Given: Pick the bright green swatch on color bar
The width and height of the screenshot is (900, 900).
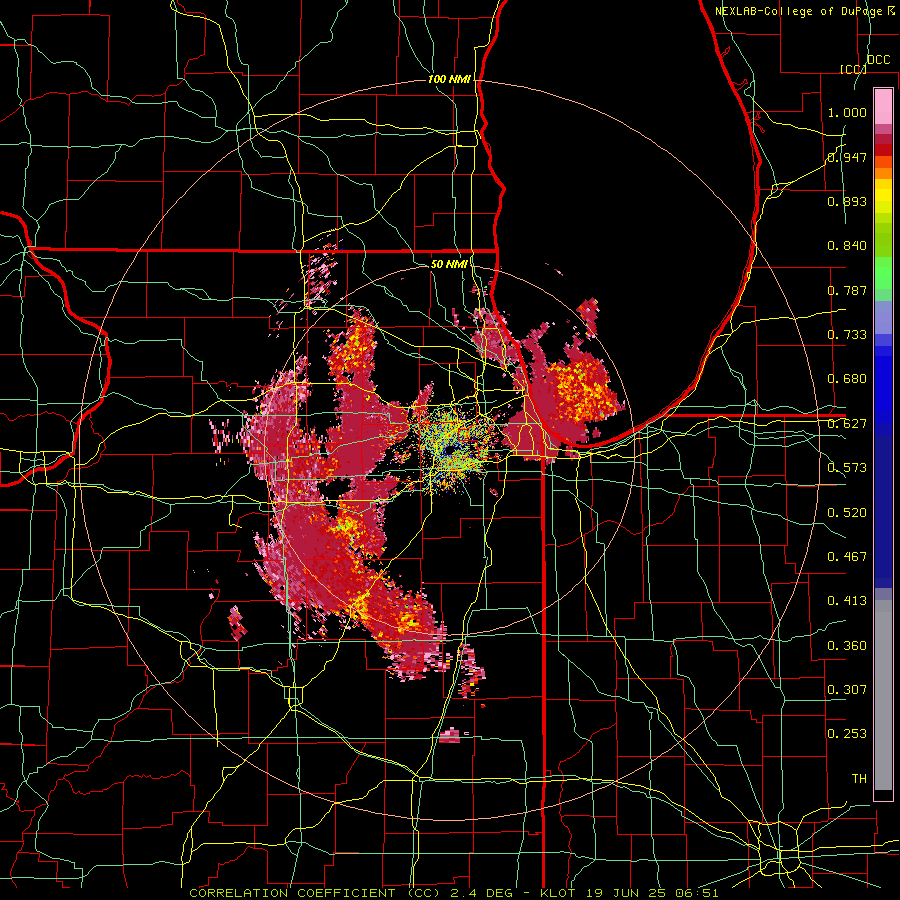Looking at the screenshot, I should click(883, 273).
